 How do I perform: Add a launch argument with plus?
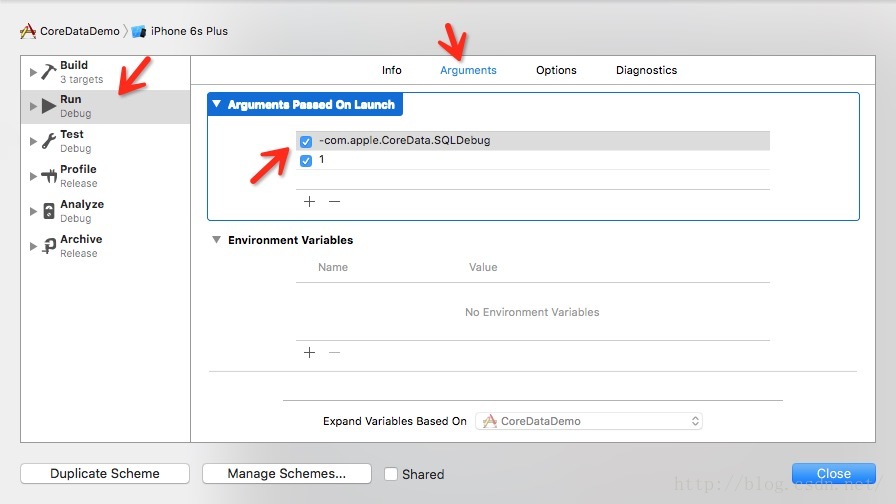[x=309, y=201]
